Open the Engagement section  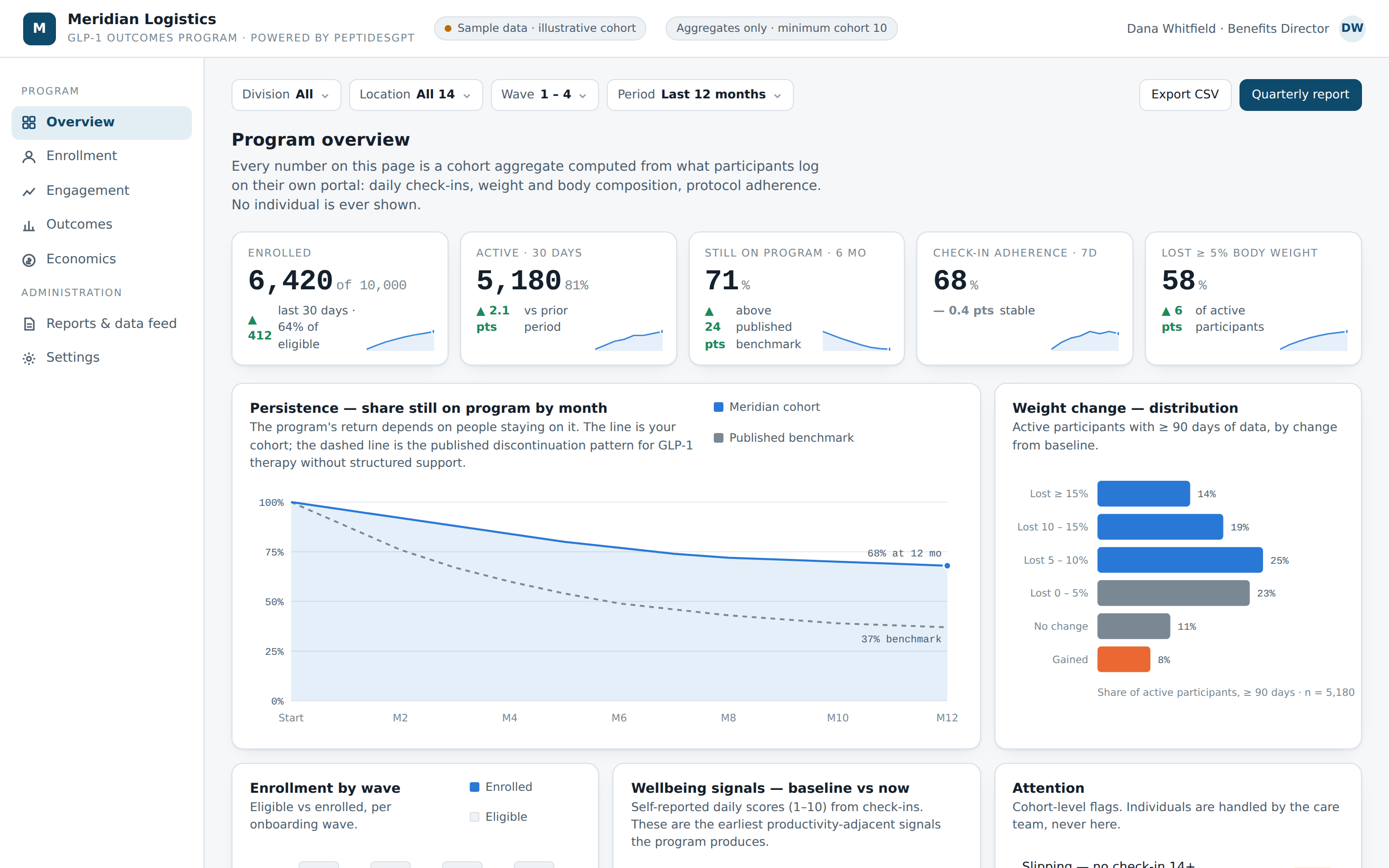[x=102, y=190]
